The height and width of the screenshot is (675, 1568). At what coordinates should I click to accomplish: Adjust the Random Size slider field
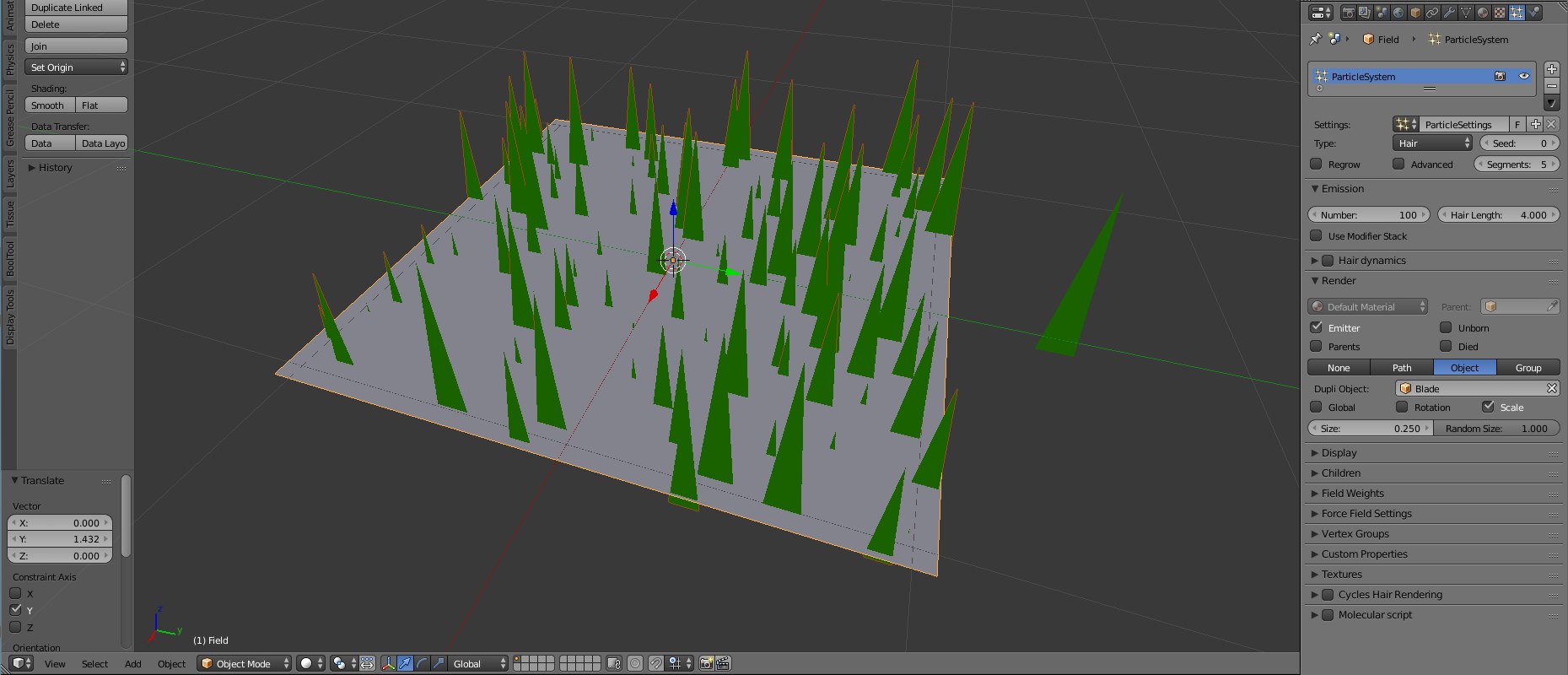coord(1496,428)
